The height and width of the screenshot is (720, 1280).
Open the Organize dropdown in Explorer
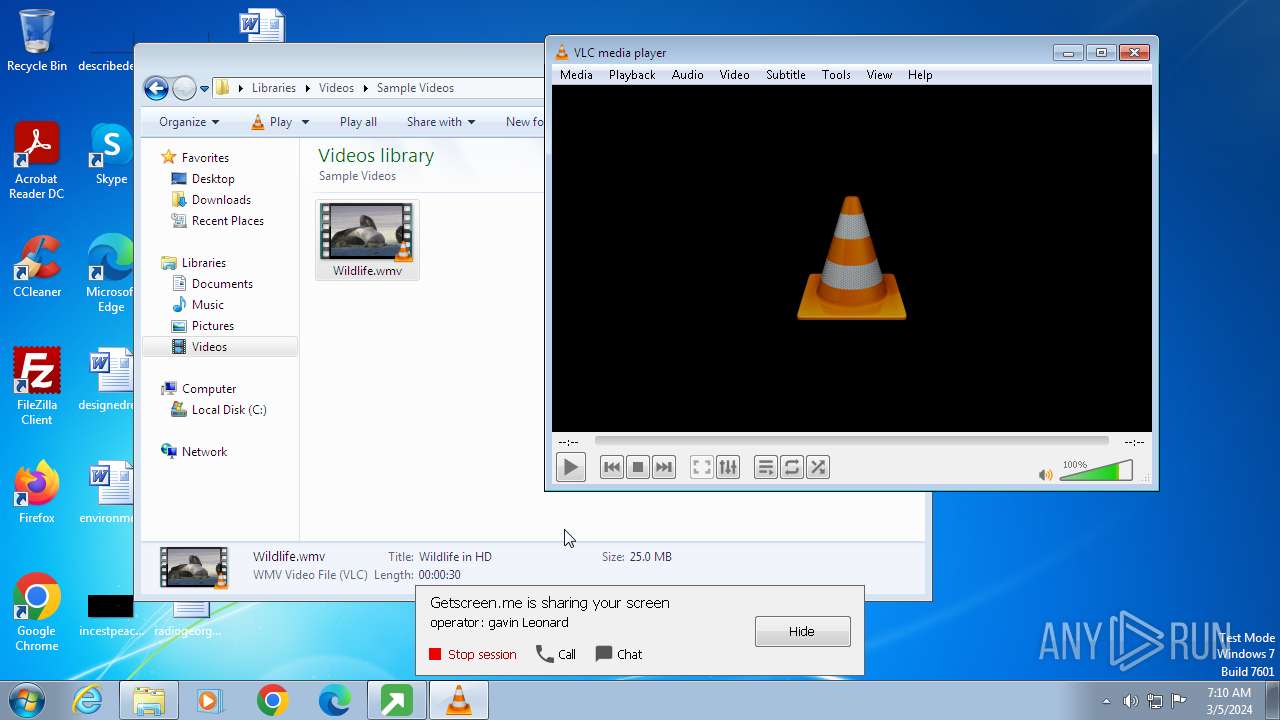point(189,122)
